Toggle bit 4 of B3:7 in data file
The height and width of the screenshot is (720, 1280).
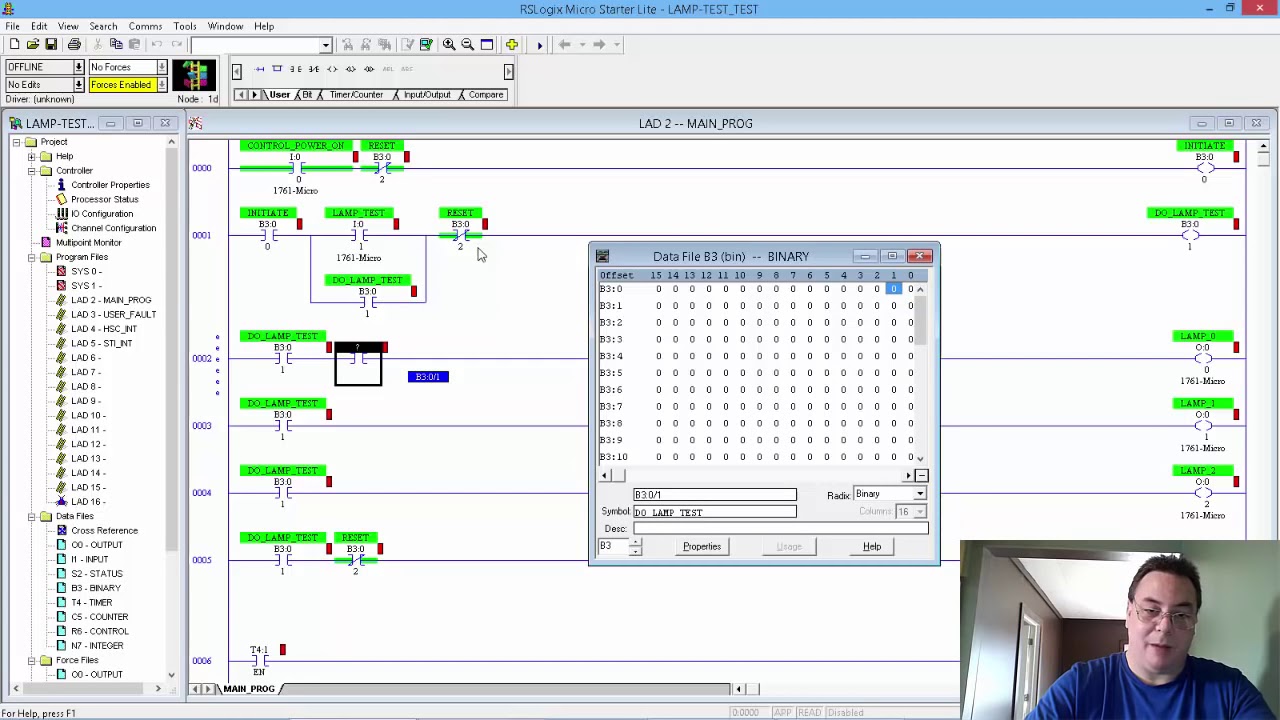click(843, 407)
